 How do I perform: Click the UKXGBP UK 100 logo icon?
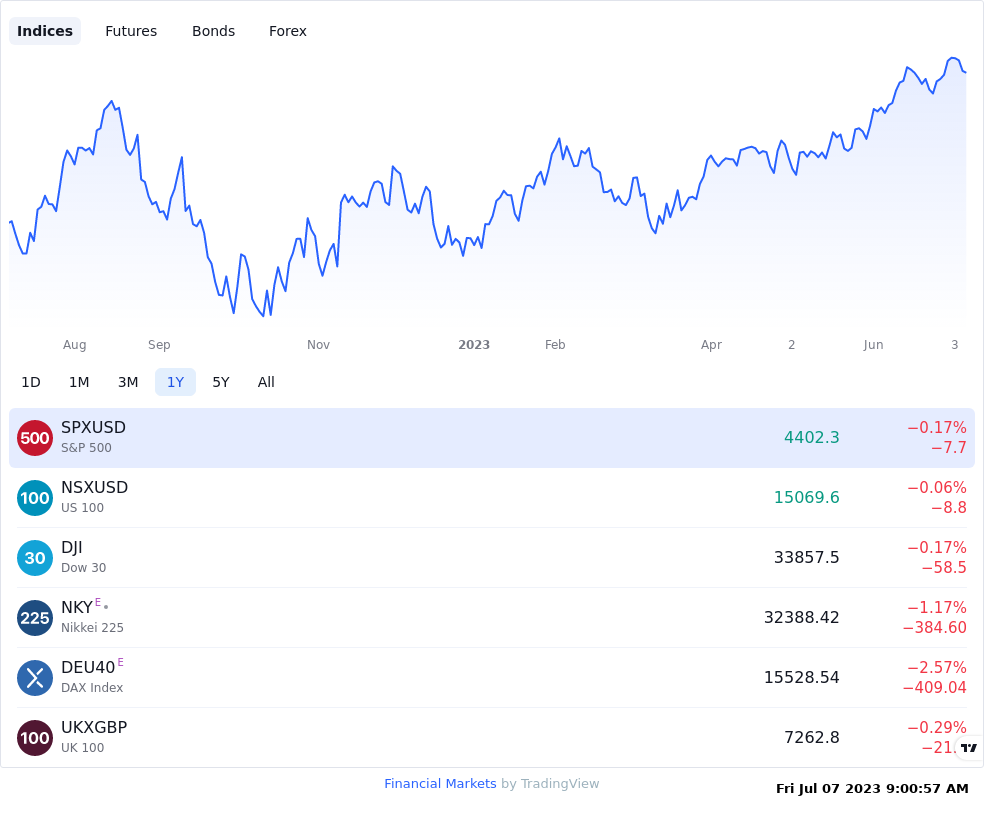tap(35, 738)
